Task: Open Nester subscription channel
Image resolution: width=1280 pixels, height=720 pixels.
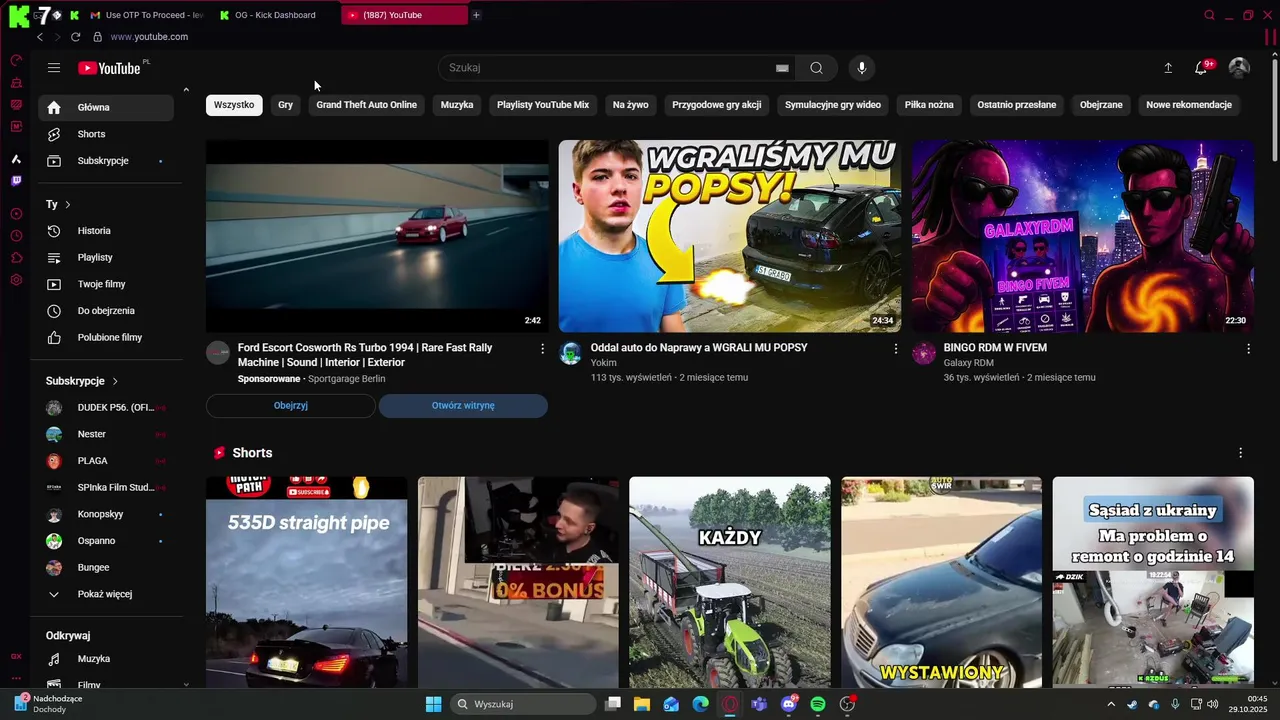Action: (106, 434)
